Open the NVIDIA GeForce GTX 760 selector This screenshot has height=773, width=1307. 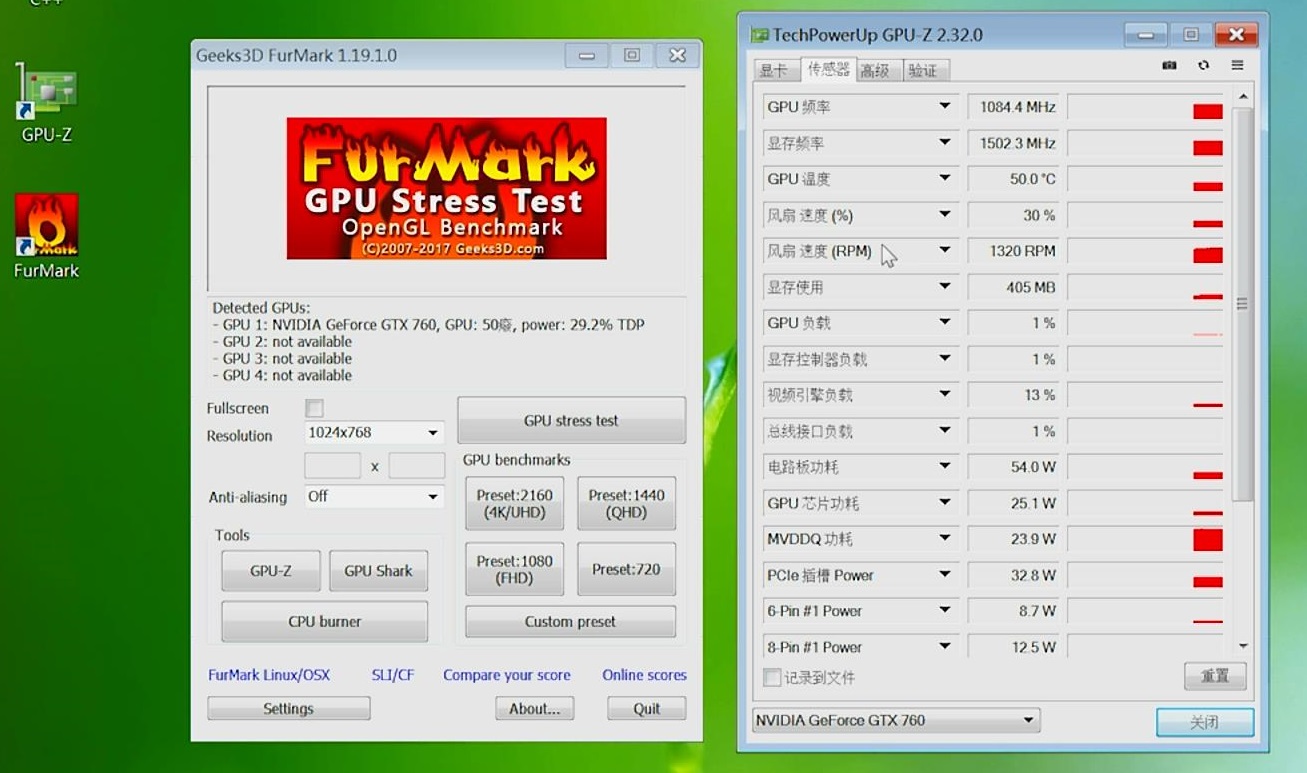coord(1027,720)
